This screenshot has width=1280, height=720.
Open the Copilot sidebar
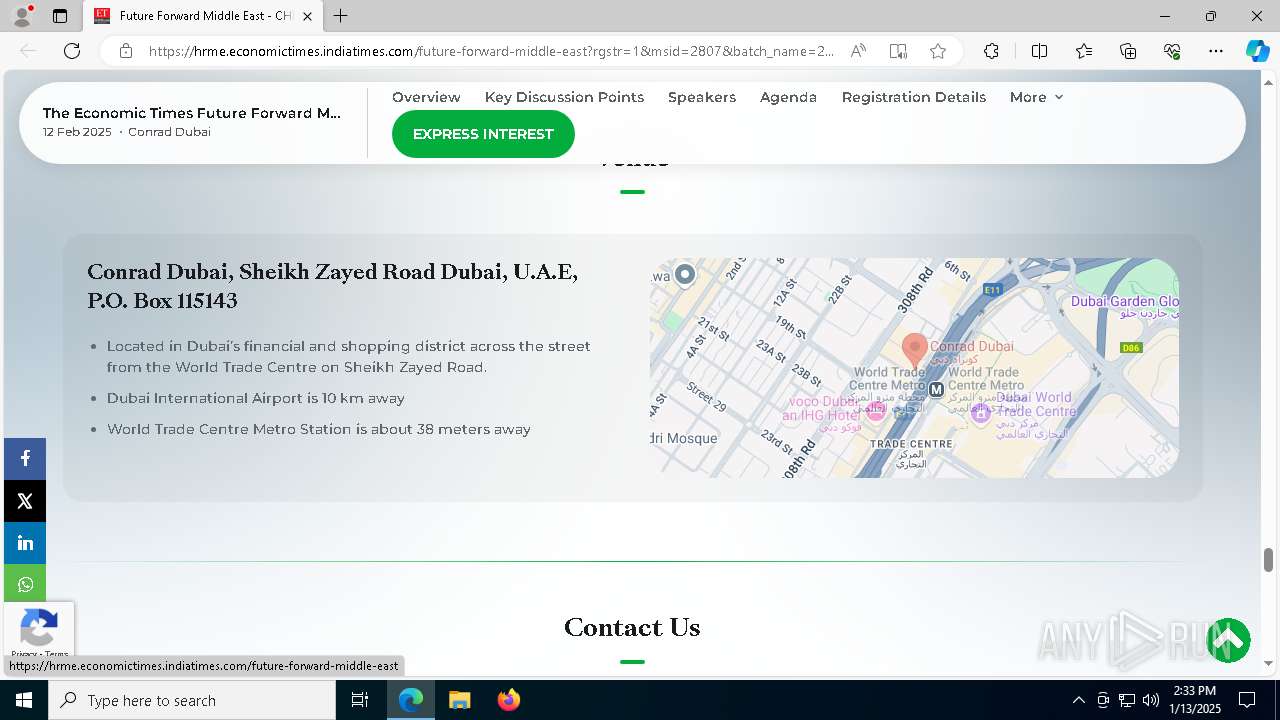(1257, 51)
